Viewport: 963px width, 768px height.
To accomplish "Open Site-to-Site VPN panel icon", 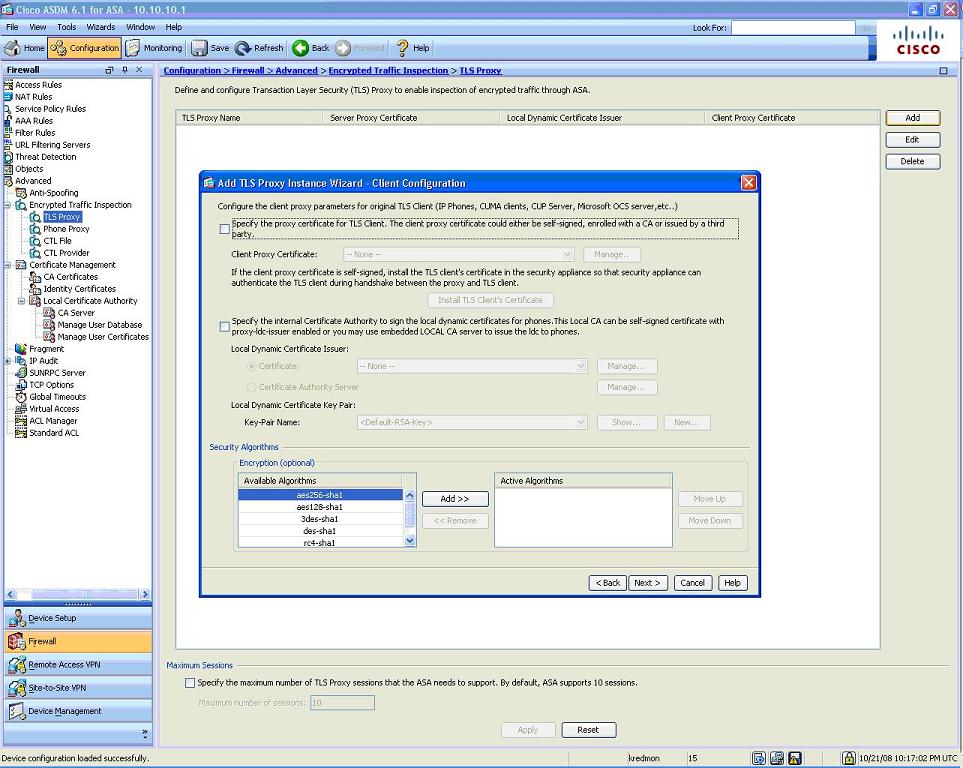I will [17, 688].
